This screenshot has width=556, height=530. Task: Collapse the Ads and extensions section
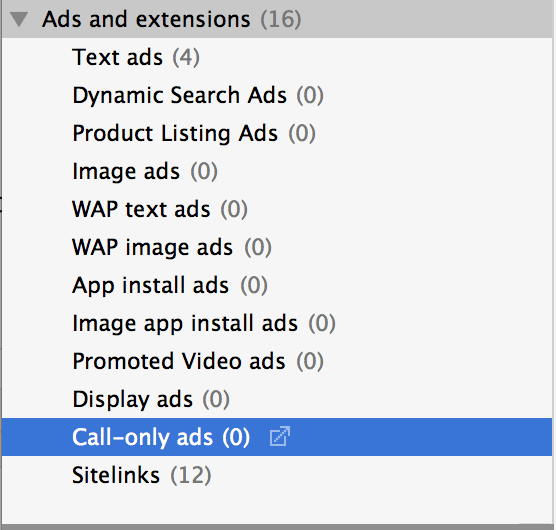point(19,19)
